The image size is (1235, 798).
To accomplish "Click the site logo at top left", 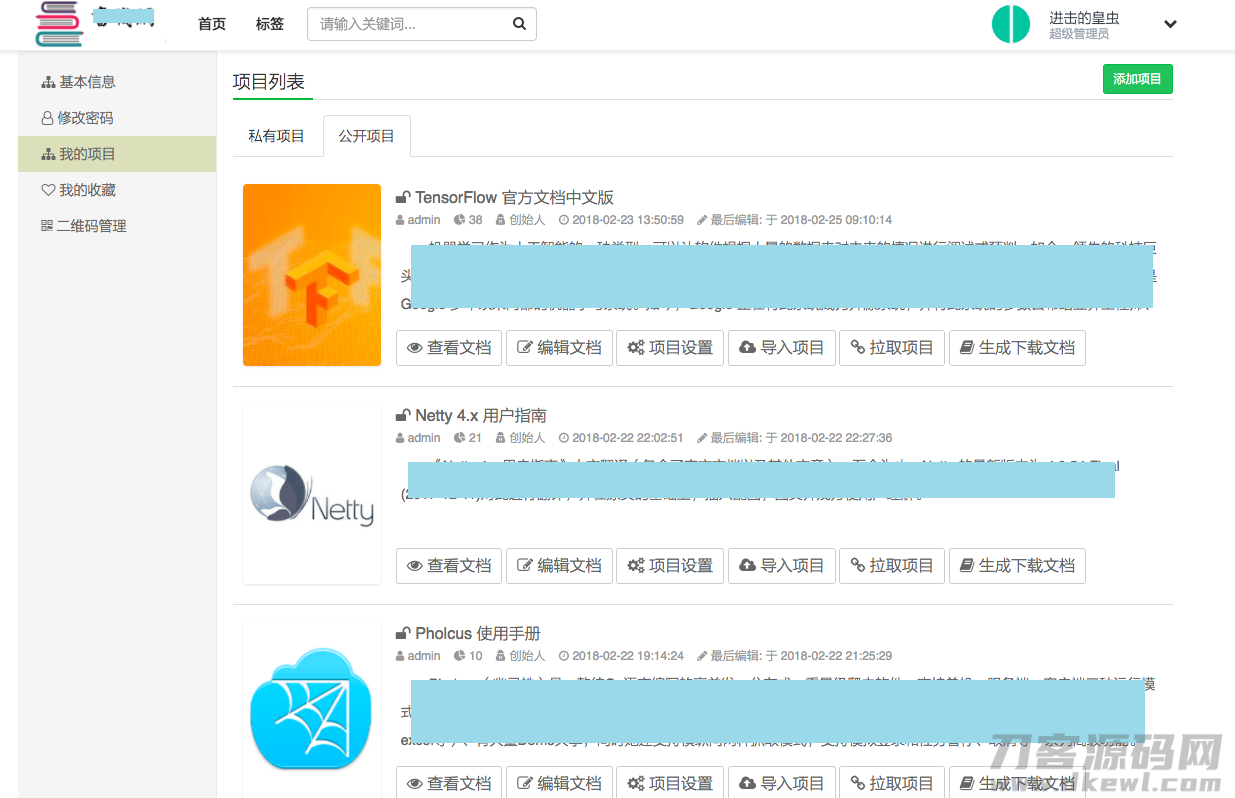I will pos(58,24).
